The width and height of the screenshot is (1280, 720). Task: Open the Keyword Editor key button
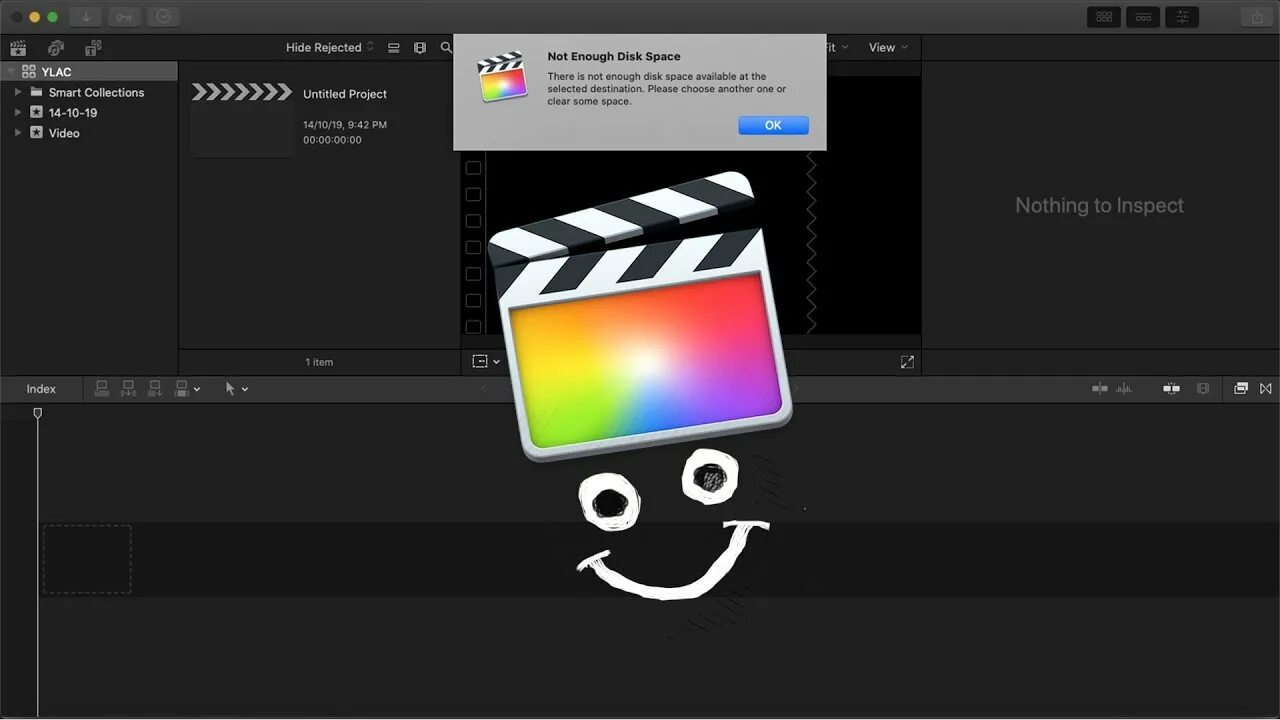(125, 17)
